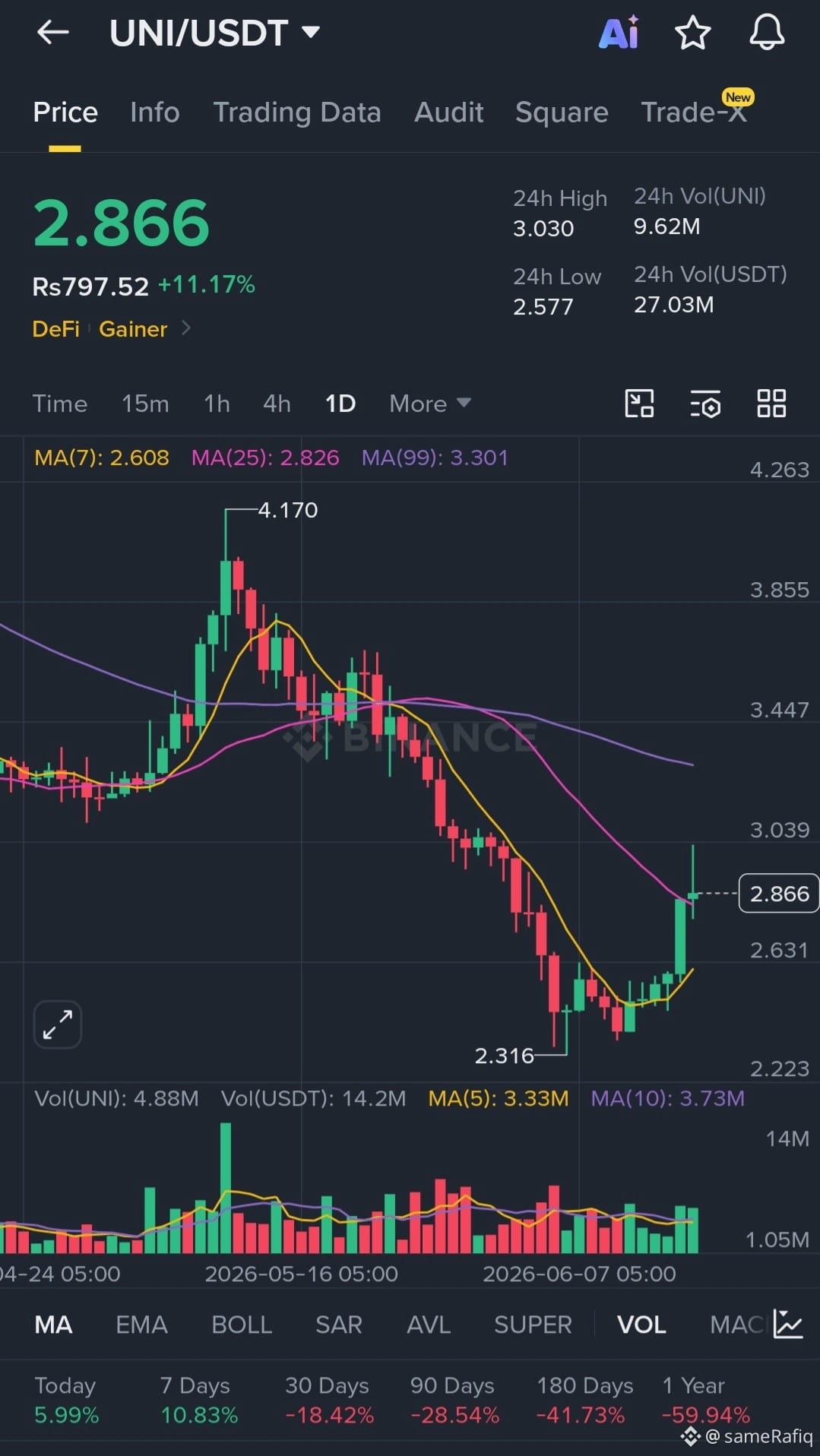Tap the 1 Year -59.94% performance
This screenshot has height=1456, width=820.
pyautogui.click(x=706, y=1401)
